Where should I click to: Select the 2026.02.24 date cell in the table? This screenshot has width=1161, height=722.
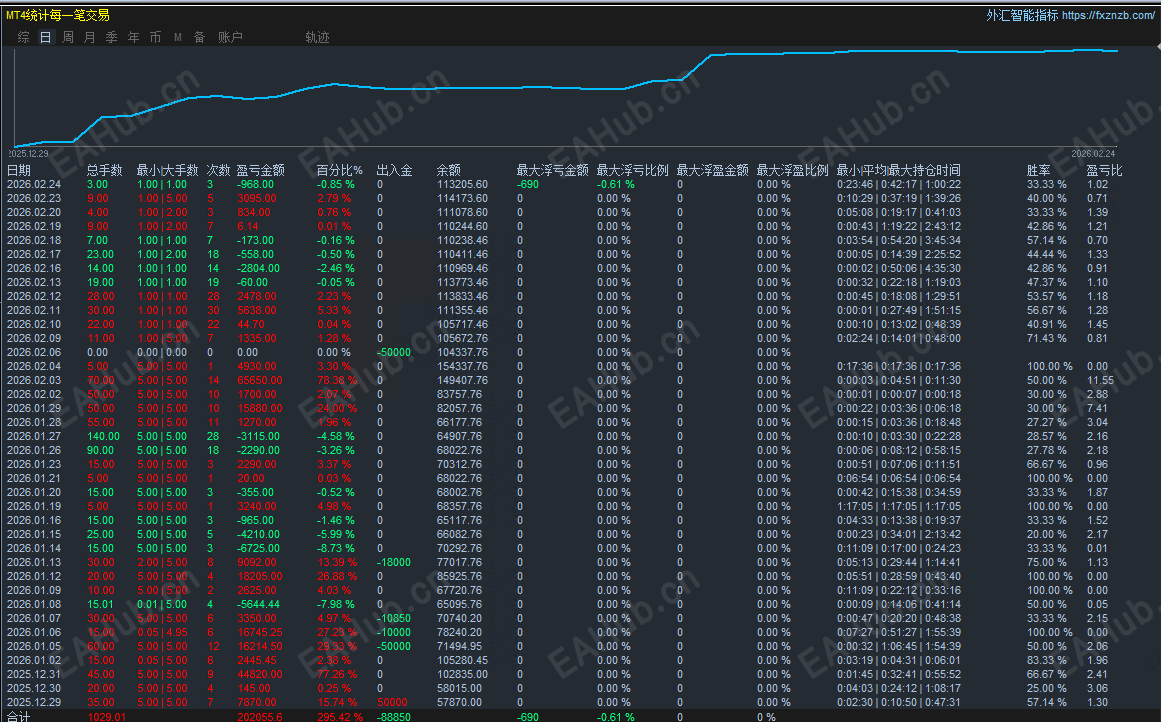[x=34, y=184]
